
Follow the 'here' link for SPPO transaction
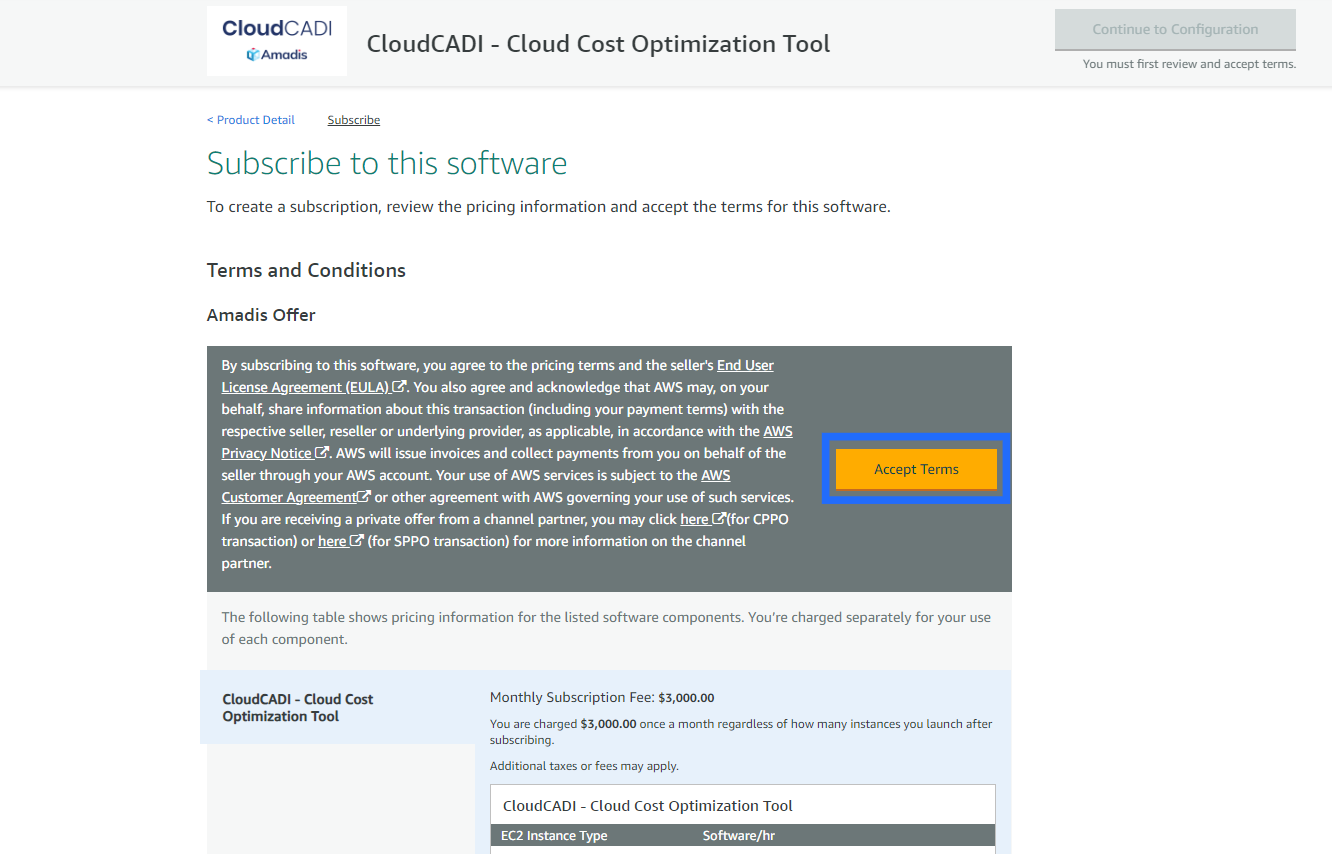332,541
